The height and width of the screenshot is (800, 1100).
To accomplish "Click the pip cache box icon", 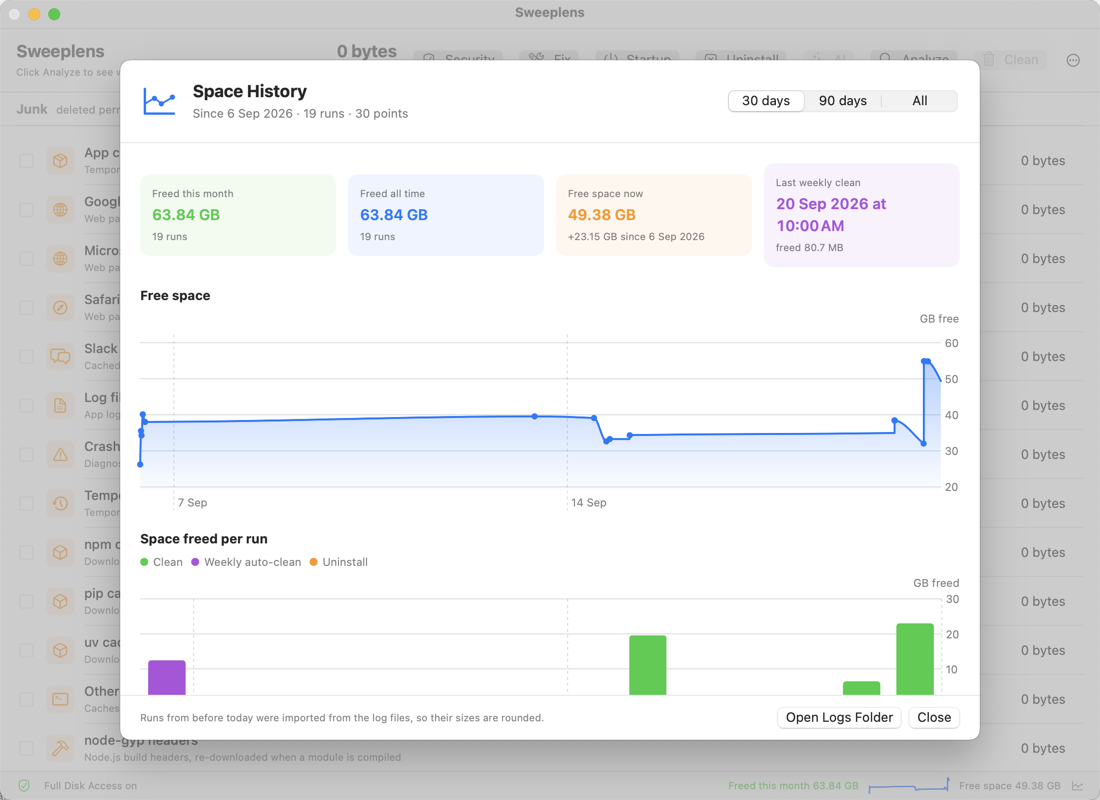I will point(60,601).
